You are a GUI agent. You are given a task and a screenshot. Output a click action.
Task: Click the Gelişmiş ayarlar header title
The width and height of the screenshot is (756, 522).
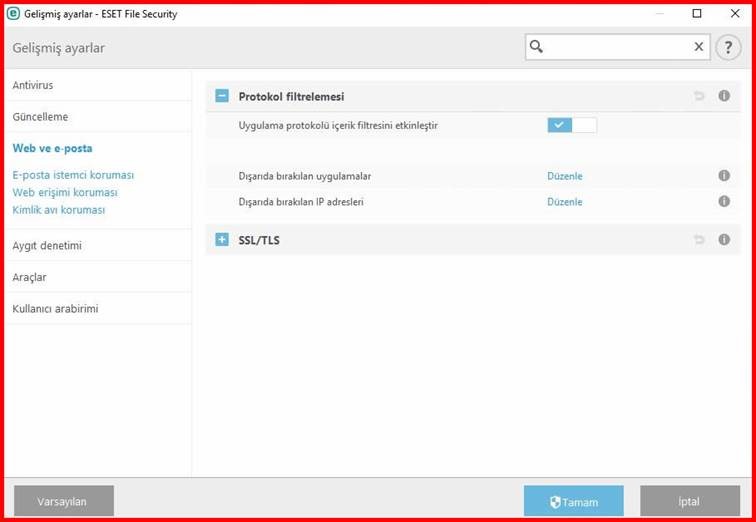point(58,48)
